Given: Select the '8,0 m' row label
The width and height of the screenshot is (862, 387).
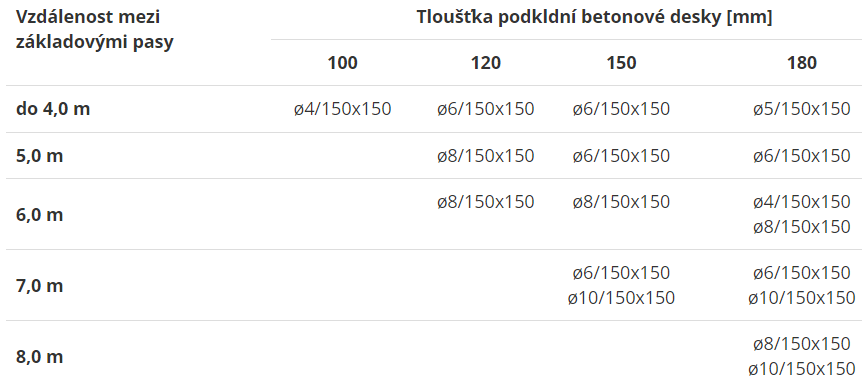Looking at the screenshot, I should click(39, 357).
